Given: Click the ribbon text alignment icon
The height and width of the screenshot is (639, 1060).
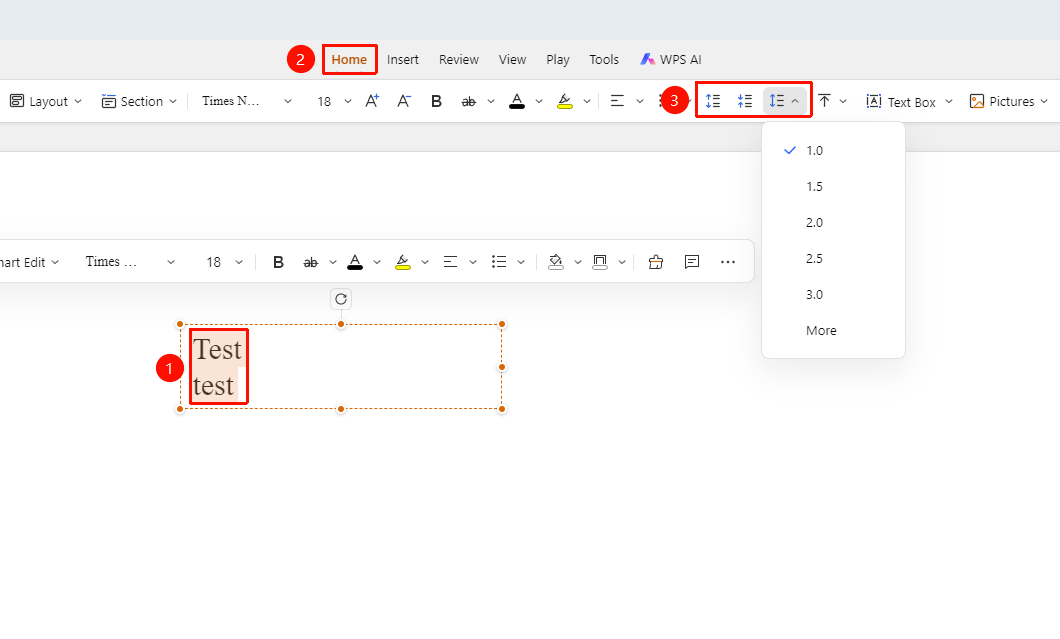Looking at the screenshot, I should tap(617, 101).
